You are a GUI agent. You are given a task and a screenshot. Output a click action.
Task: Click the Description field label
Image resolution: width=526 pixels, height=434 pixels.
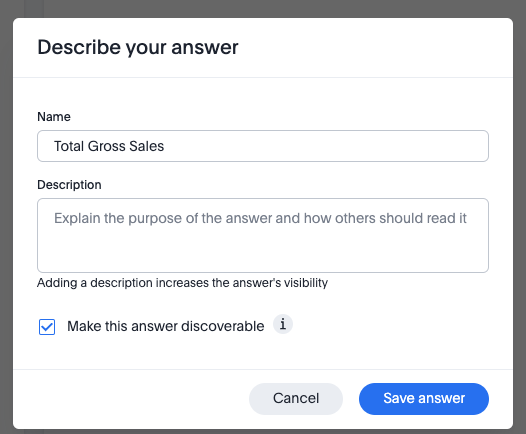click(69, 185)
